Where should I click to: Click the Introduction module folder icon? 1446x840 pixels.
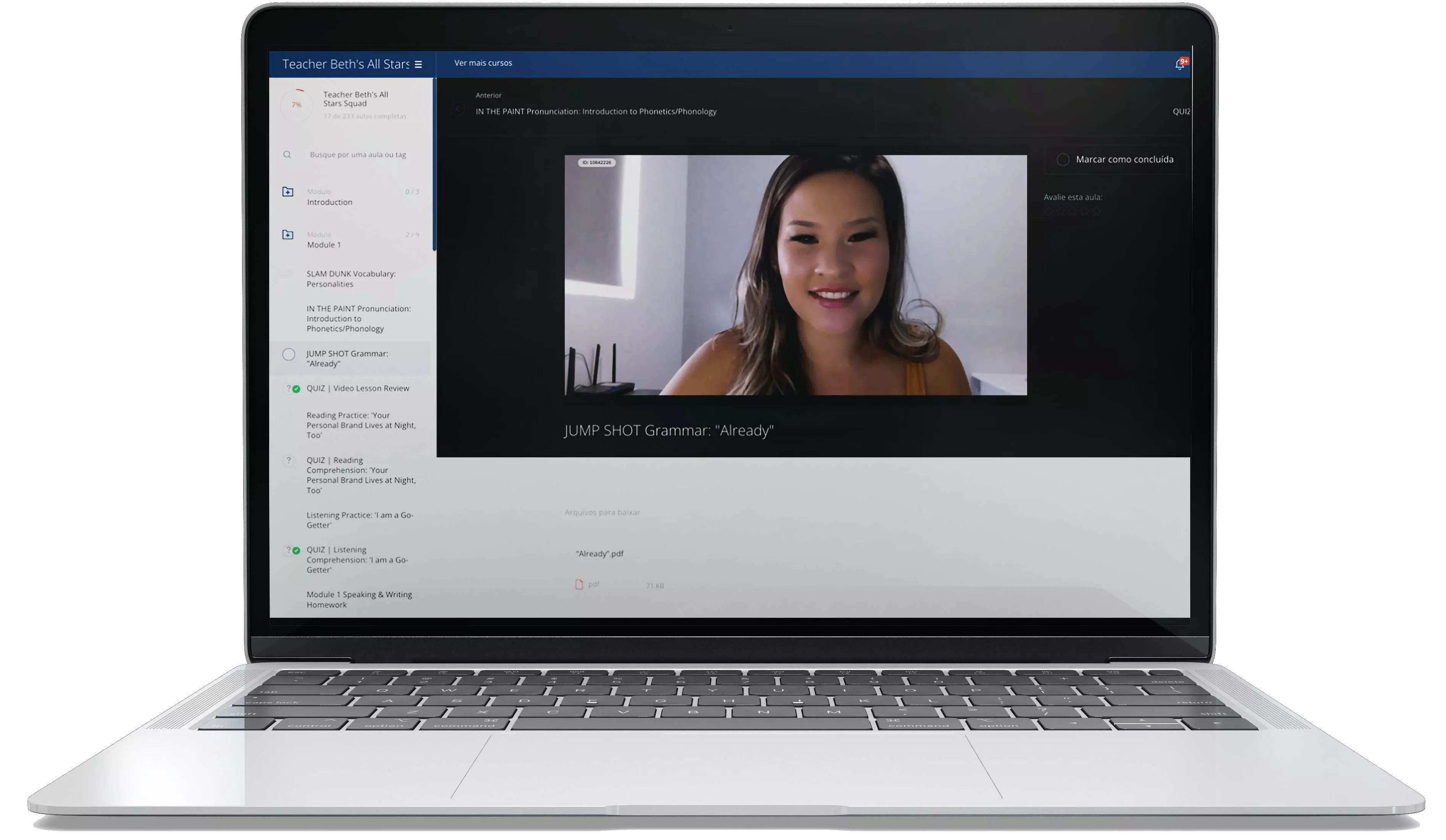click(288, 192)
